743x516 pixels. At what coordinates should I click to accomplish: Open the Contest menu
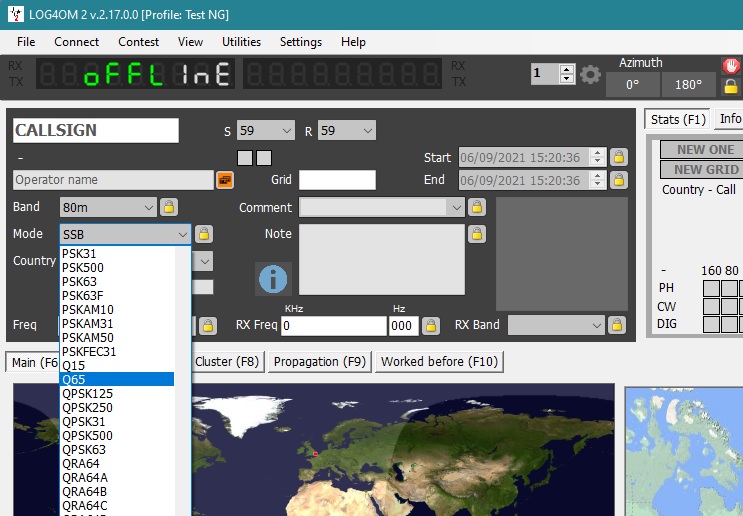(138, 42)
